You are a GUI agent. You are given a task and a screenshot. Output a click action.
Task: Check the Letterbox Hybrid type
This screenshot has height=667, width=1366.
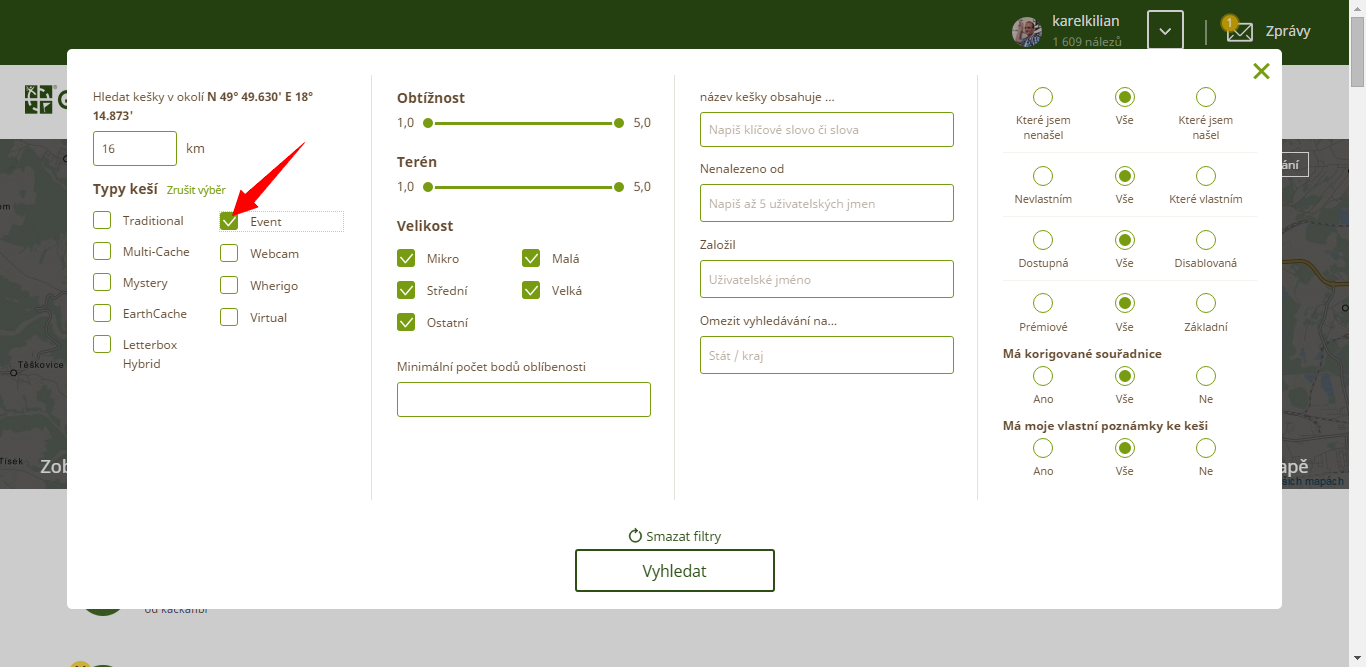pos(102,344)
